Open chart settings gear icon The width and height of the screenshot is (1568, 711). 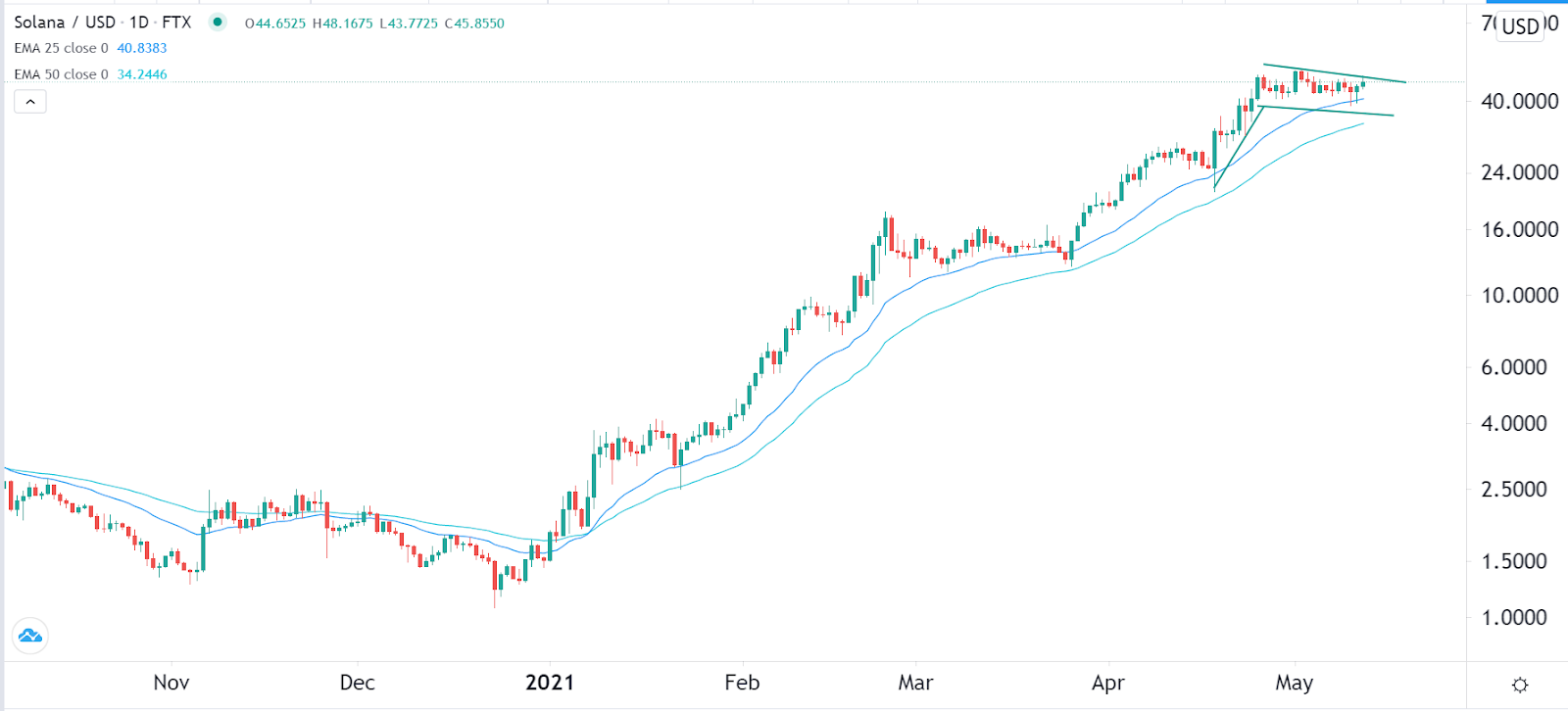click(1520, 685)
